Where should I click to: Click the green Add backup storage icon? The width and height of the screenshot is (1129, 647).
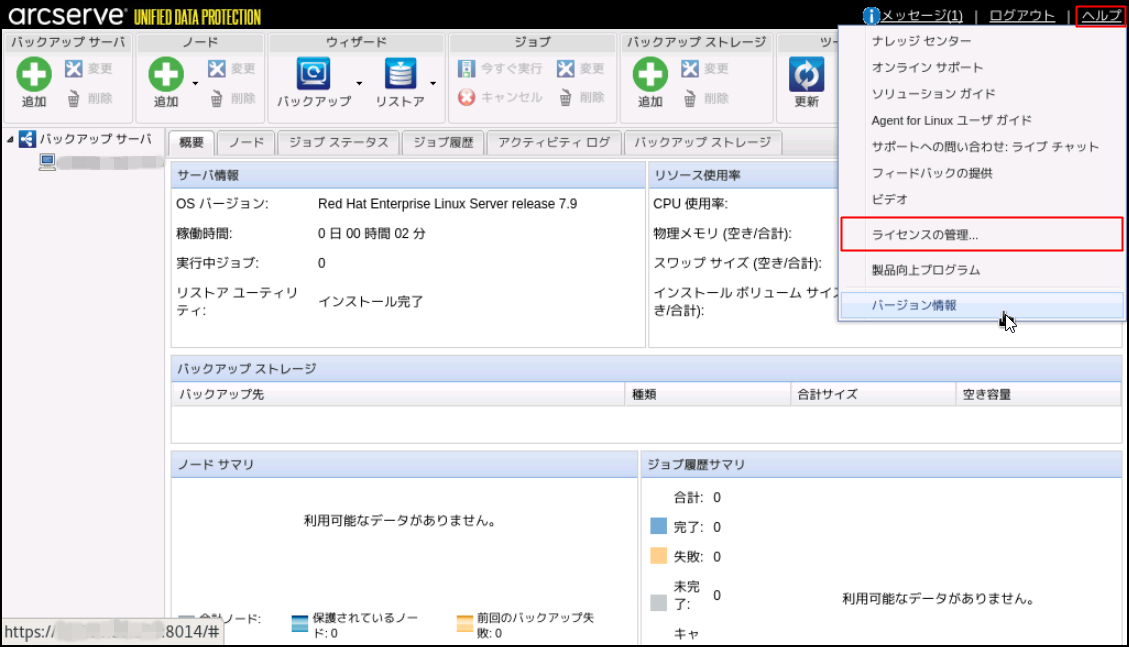click(x=650, y=75)
